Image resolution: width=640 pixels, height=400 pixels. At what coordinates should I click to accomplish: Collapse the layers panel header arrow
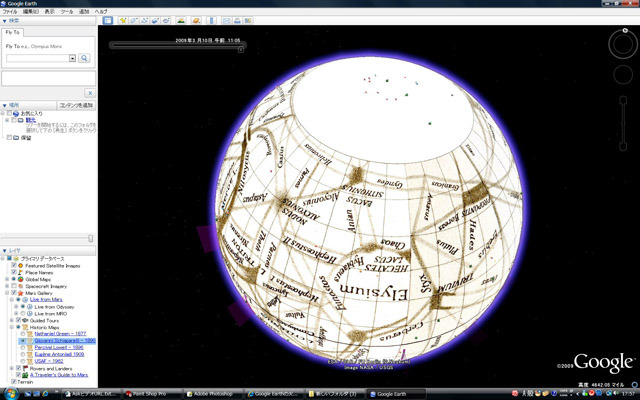pyautogui.click(x=4, y=251)
